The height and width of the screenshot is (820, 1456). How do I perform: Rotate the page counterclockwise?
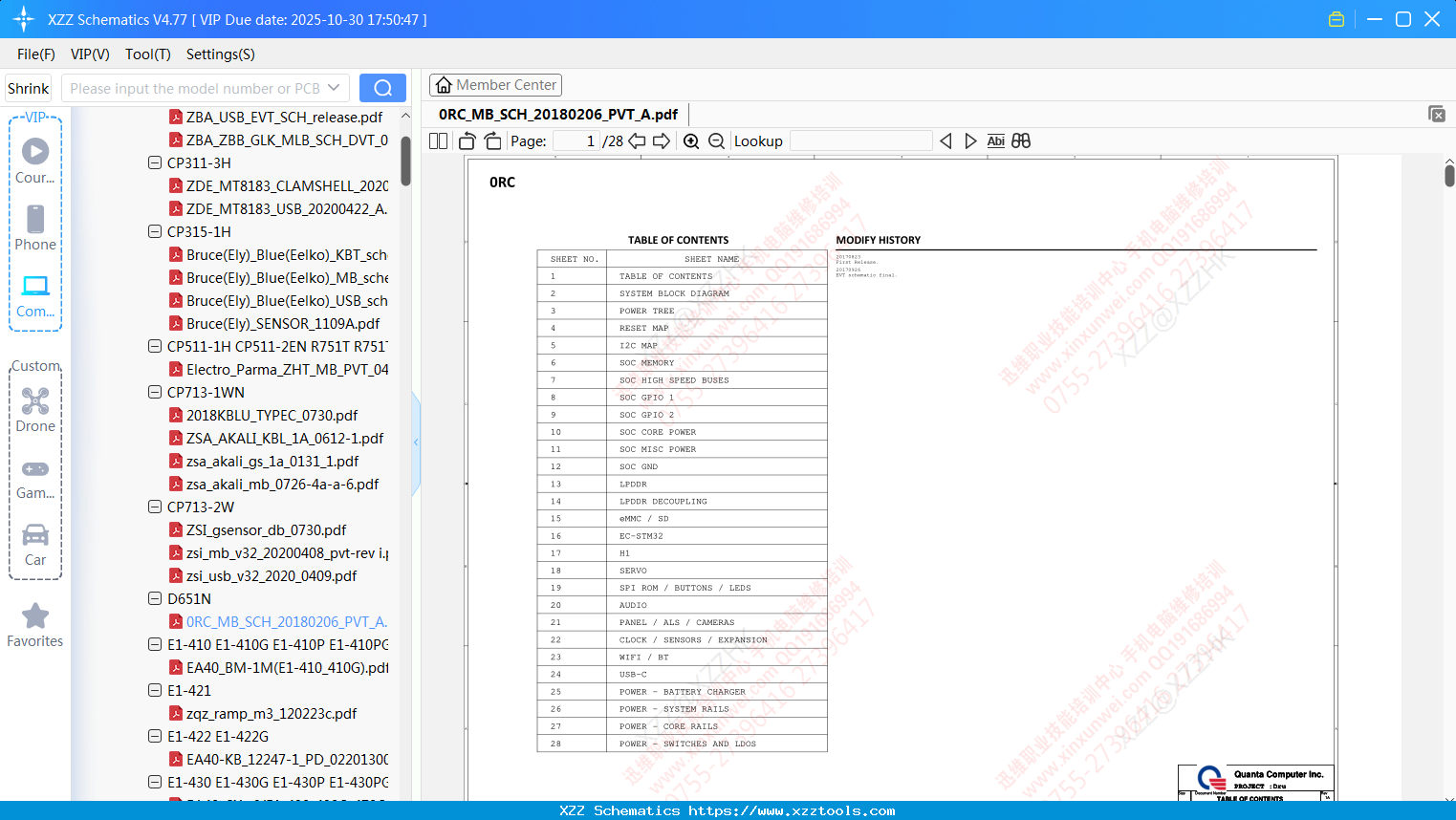coord(467,140)
